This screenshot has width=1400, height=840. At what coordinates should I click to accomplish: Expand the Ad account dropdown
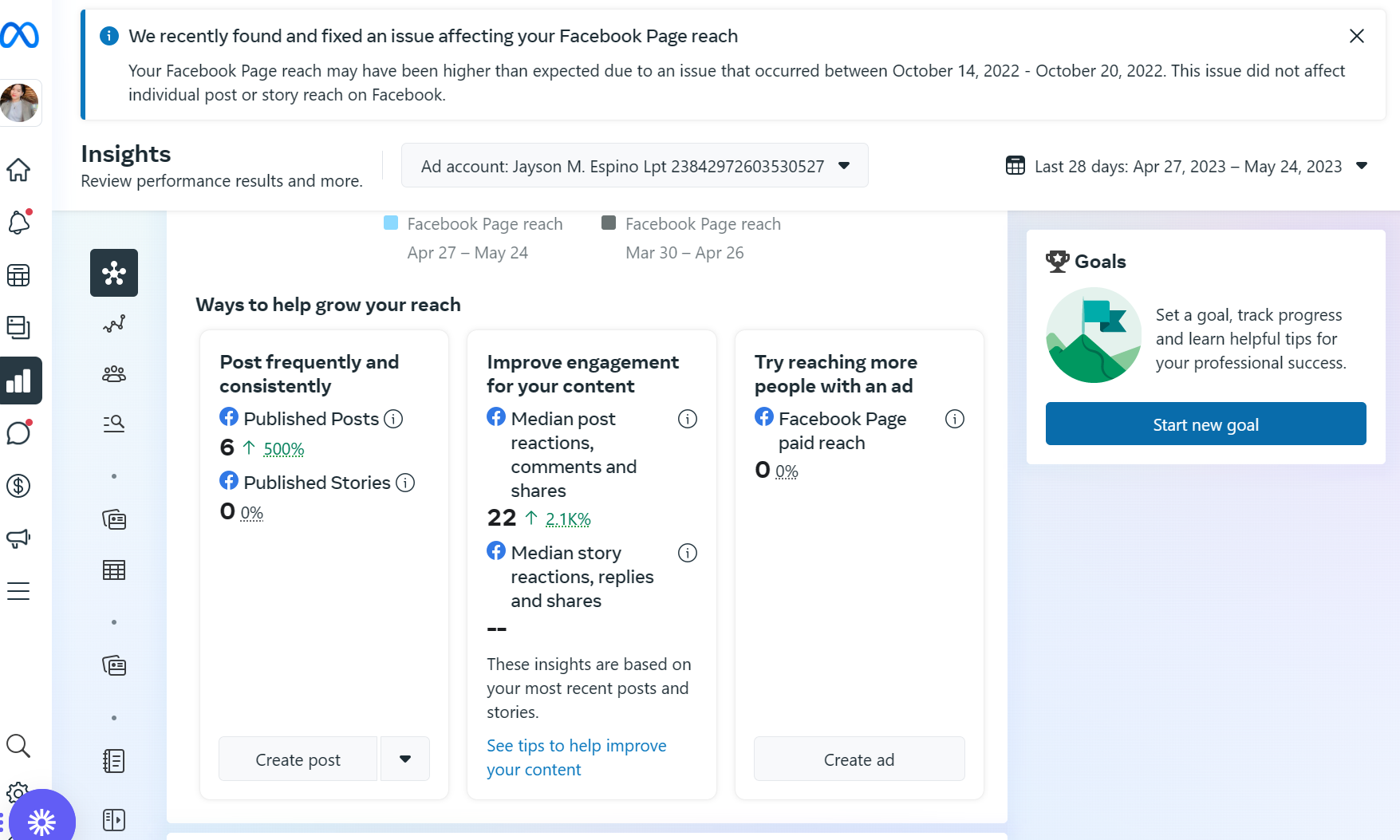pos(634,166)
